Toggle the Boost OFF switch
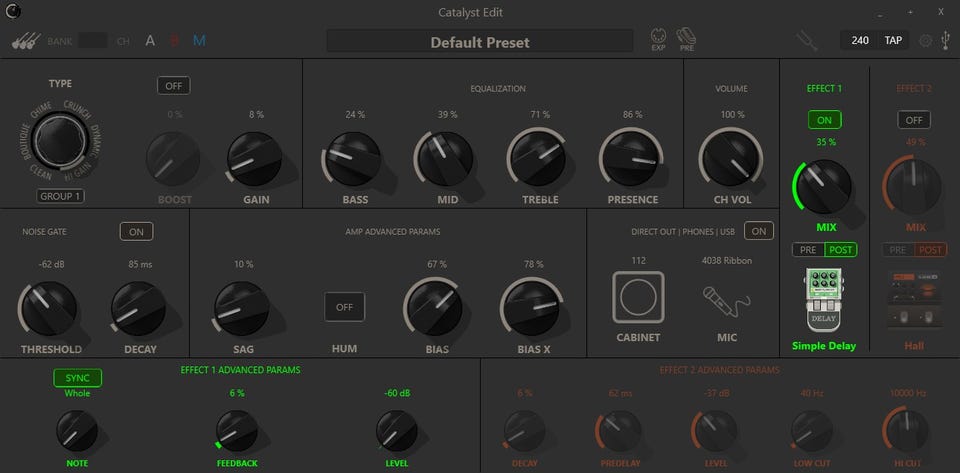 click(x=174, y=86)
